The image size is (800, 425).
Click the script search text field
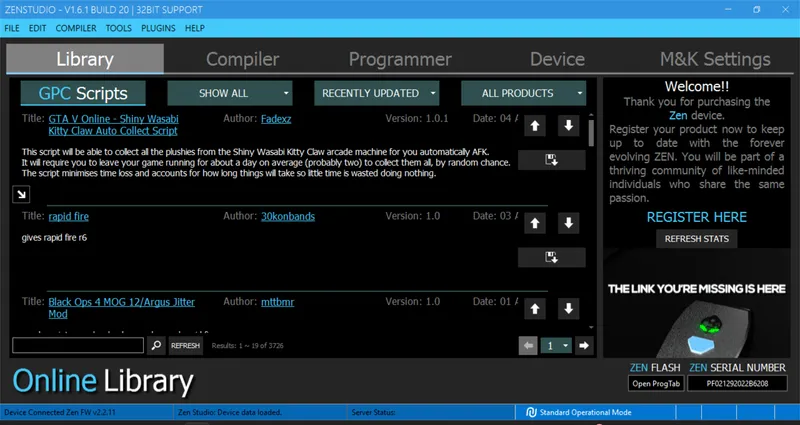click(78, 345)
